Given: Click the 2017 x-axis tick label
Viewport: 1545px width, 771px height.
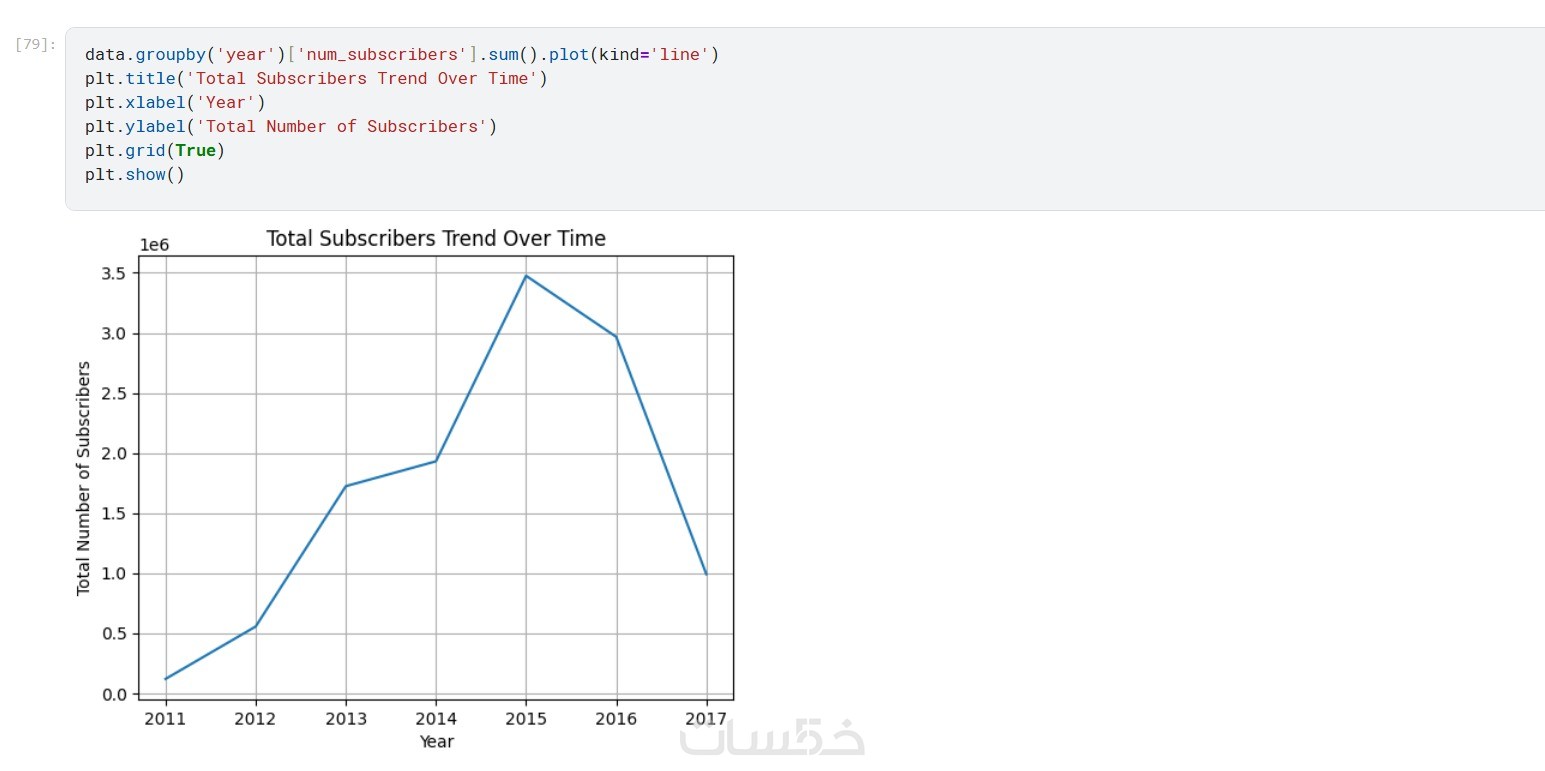Looking at the screenshot, I should (x=706, y=718).
